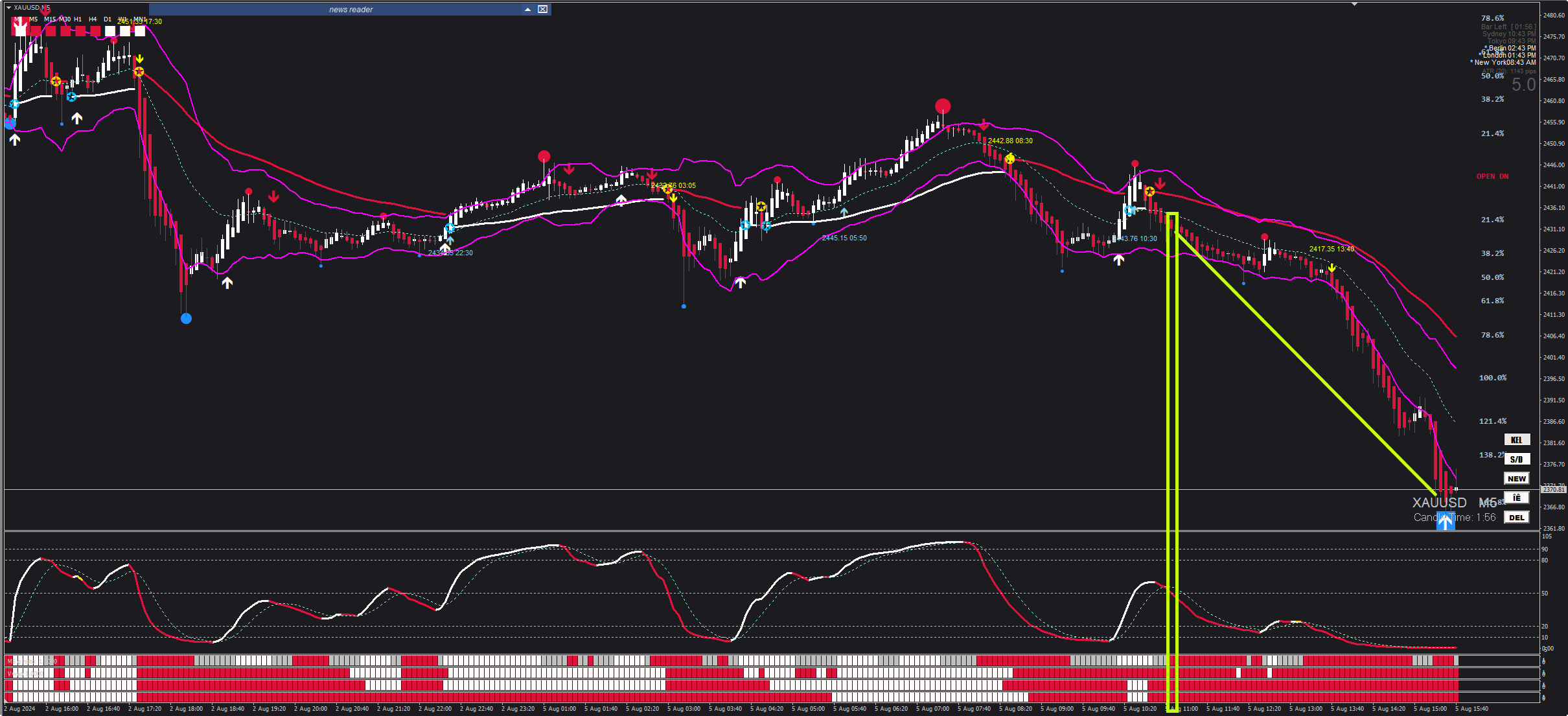Click the NEW button on chart

tap(1516, 479)
